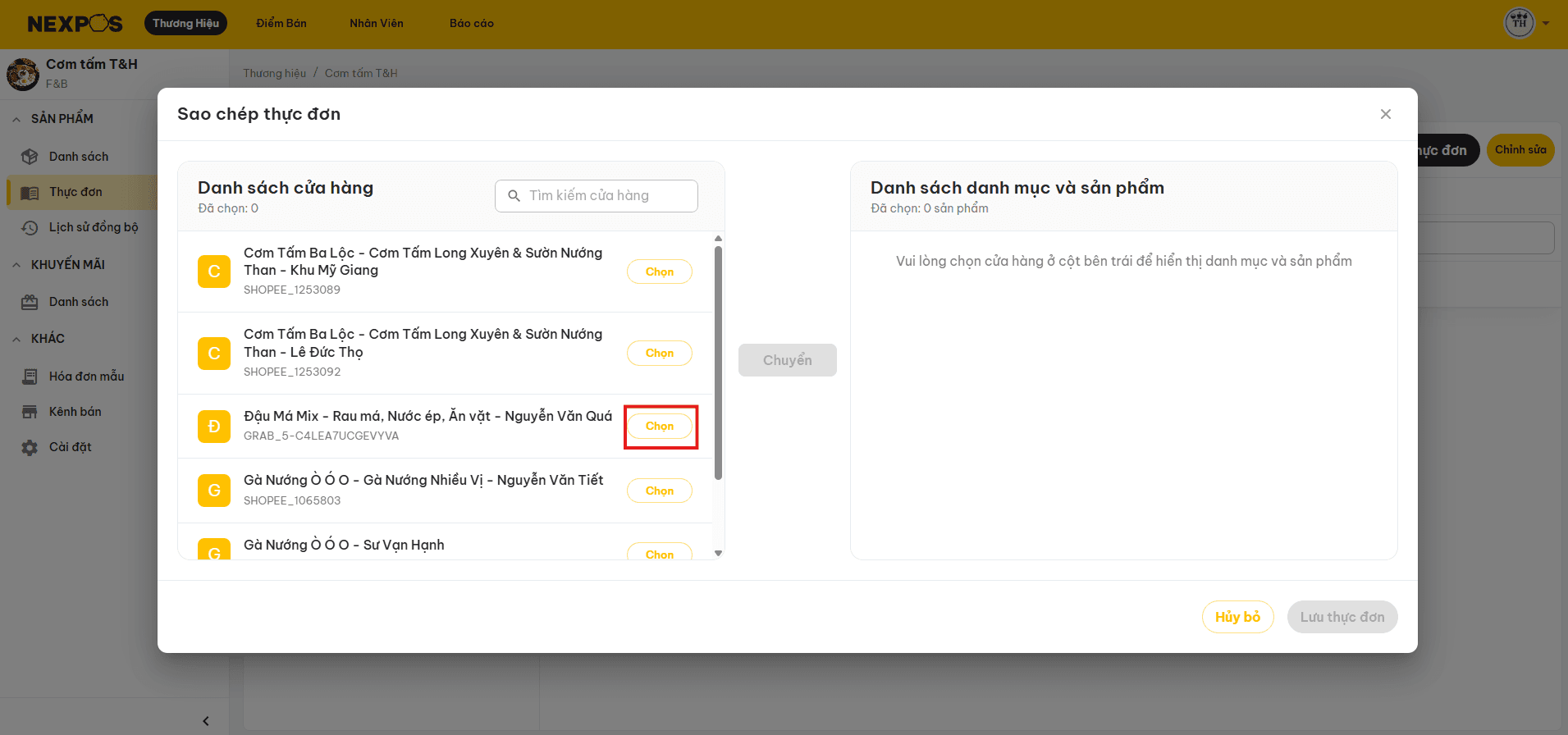This screenshot has height=735, width=1568.
Task: Click the product Danh sách box icon
Action: coord(30,157)
